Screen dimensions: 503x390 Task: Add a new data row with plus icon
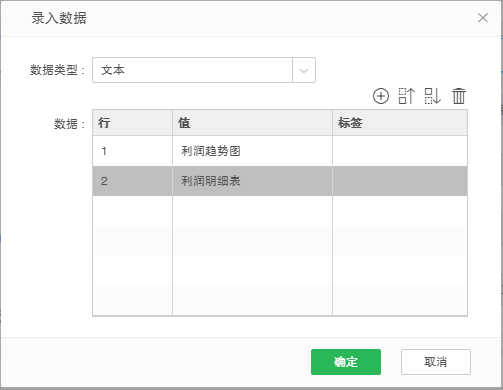tap(381, 96)
